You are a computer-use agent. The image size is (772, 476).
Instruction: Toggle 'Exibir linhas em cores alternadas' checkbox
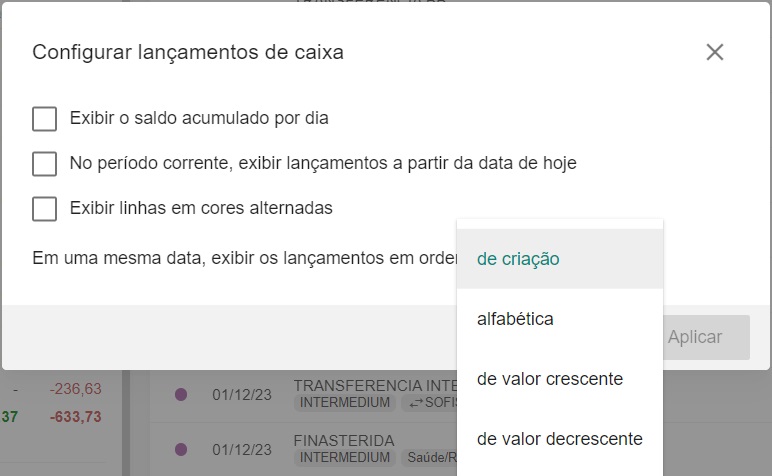coord(44,209)
